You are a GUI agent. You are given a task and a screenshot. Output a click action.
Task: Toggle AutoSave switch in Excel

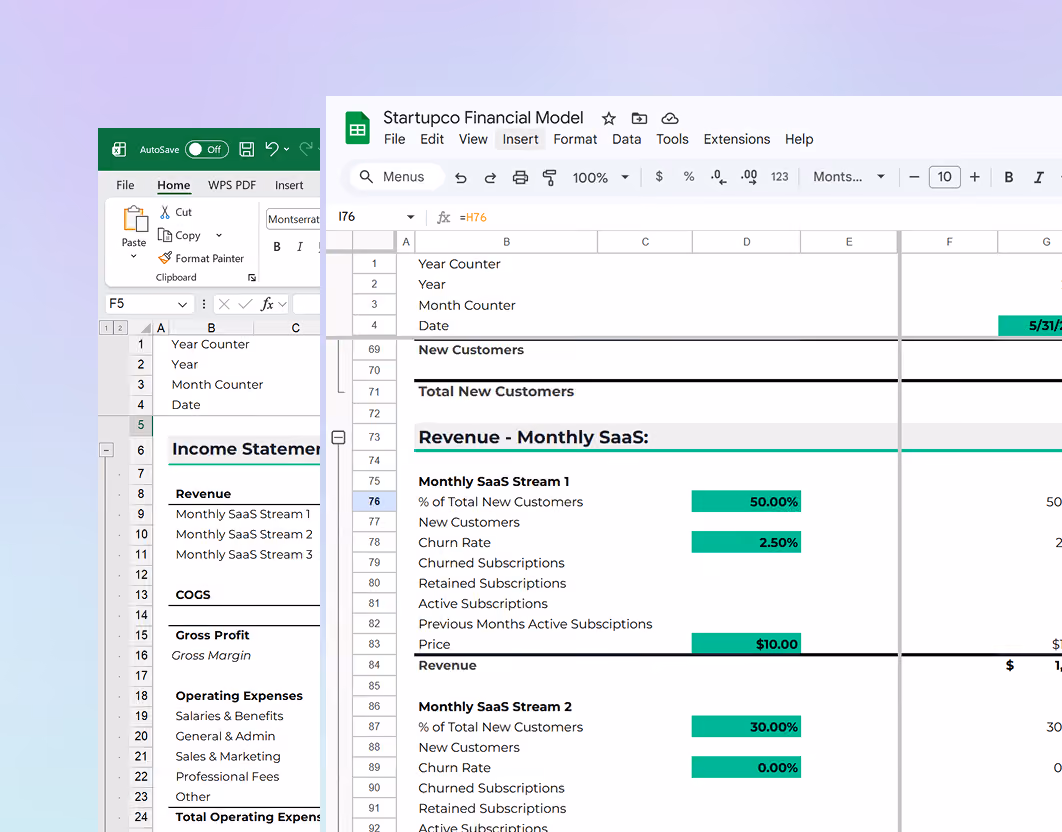pyautogui.click(x=206, y=149)
